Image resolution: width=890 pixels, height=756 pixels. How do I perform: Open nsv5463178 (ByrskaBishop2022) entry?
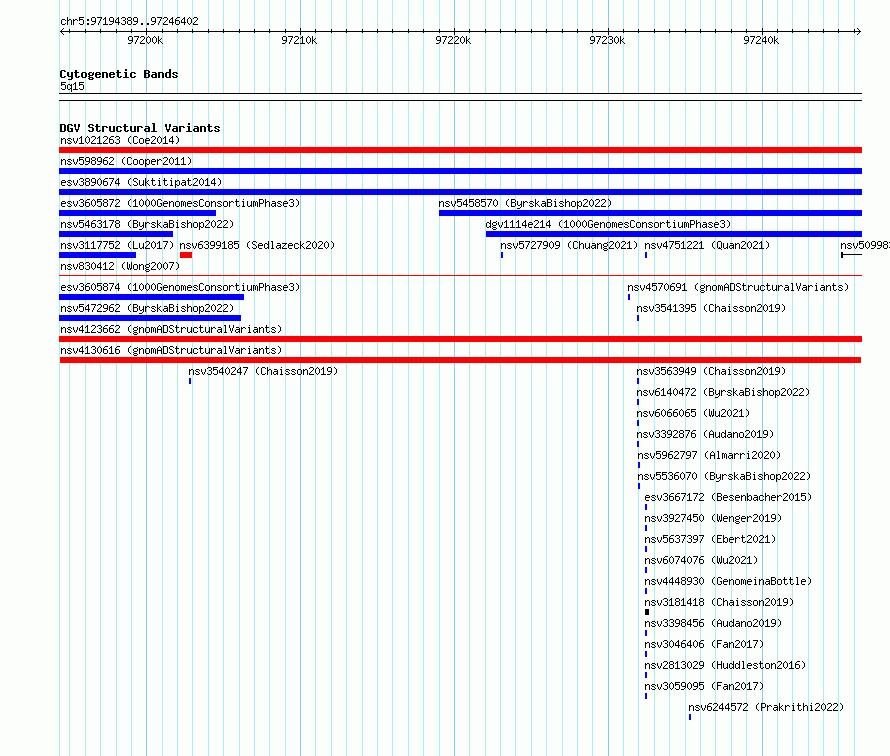click(147, 224)
